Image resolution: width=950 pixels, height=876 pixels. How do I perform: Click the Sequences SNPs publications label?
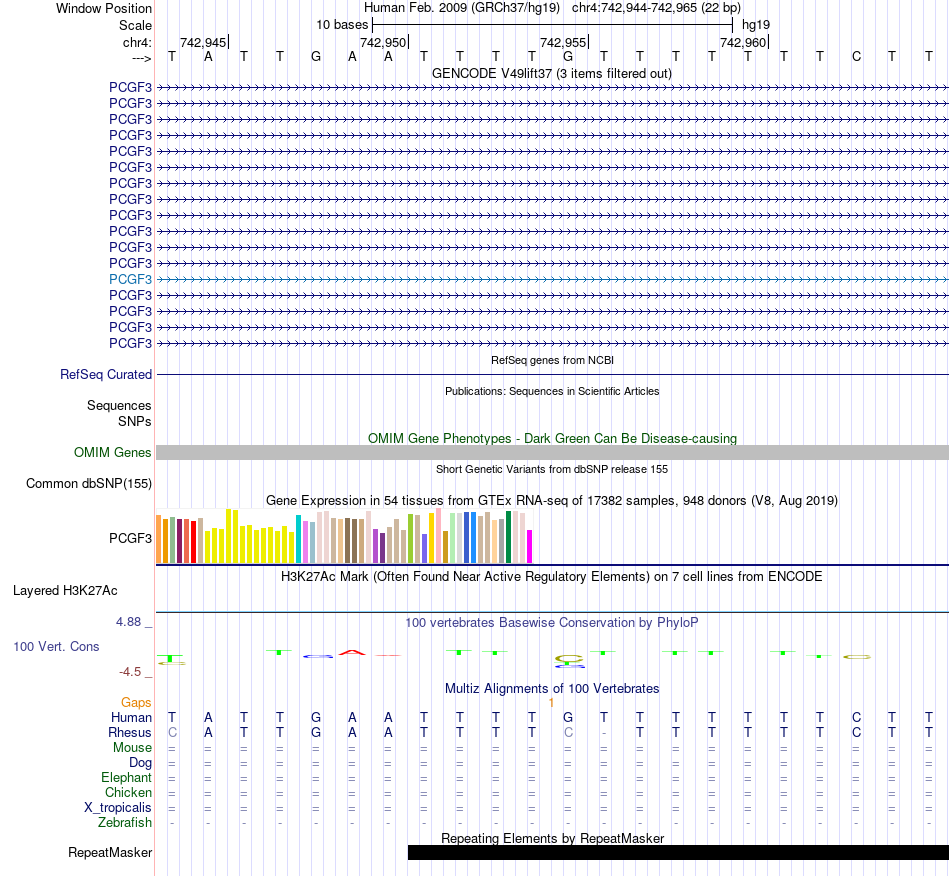(119, 413)
